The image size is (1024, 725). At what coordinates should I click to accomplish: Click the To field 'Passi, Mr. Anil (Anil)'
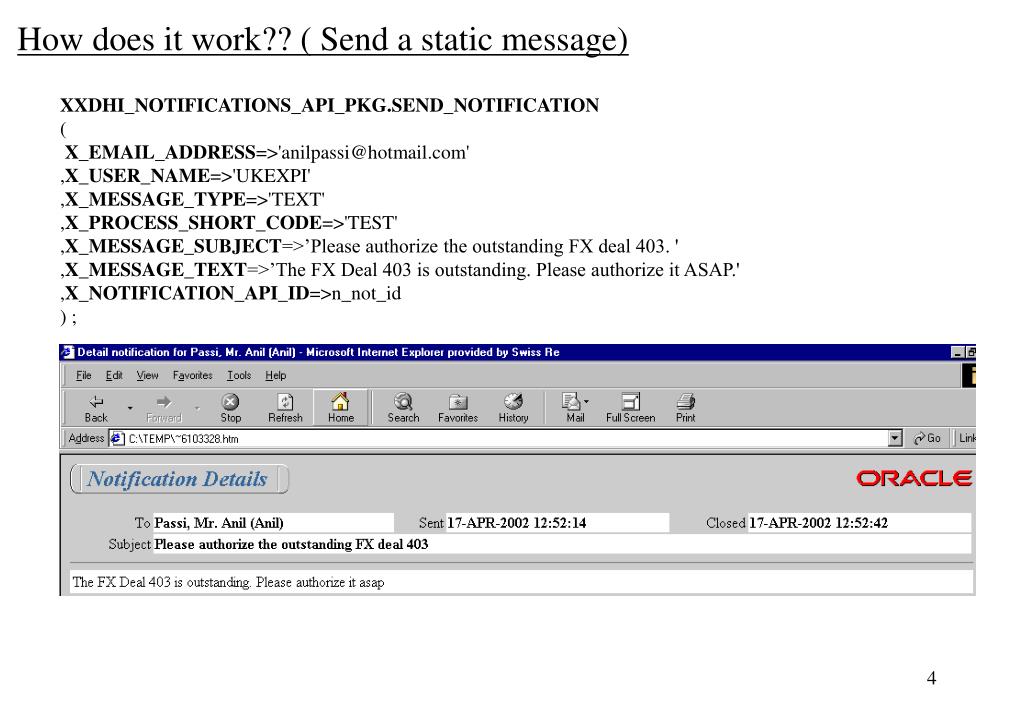(x=274, y=523)
